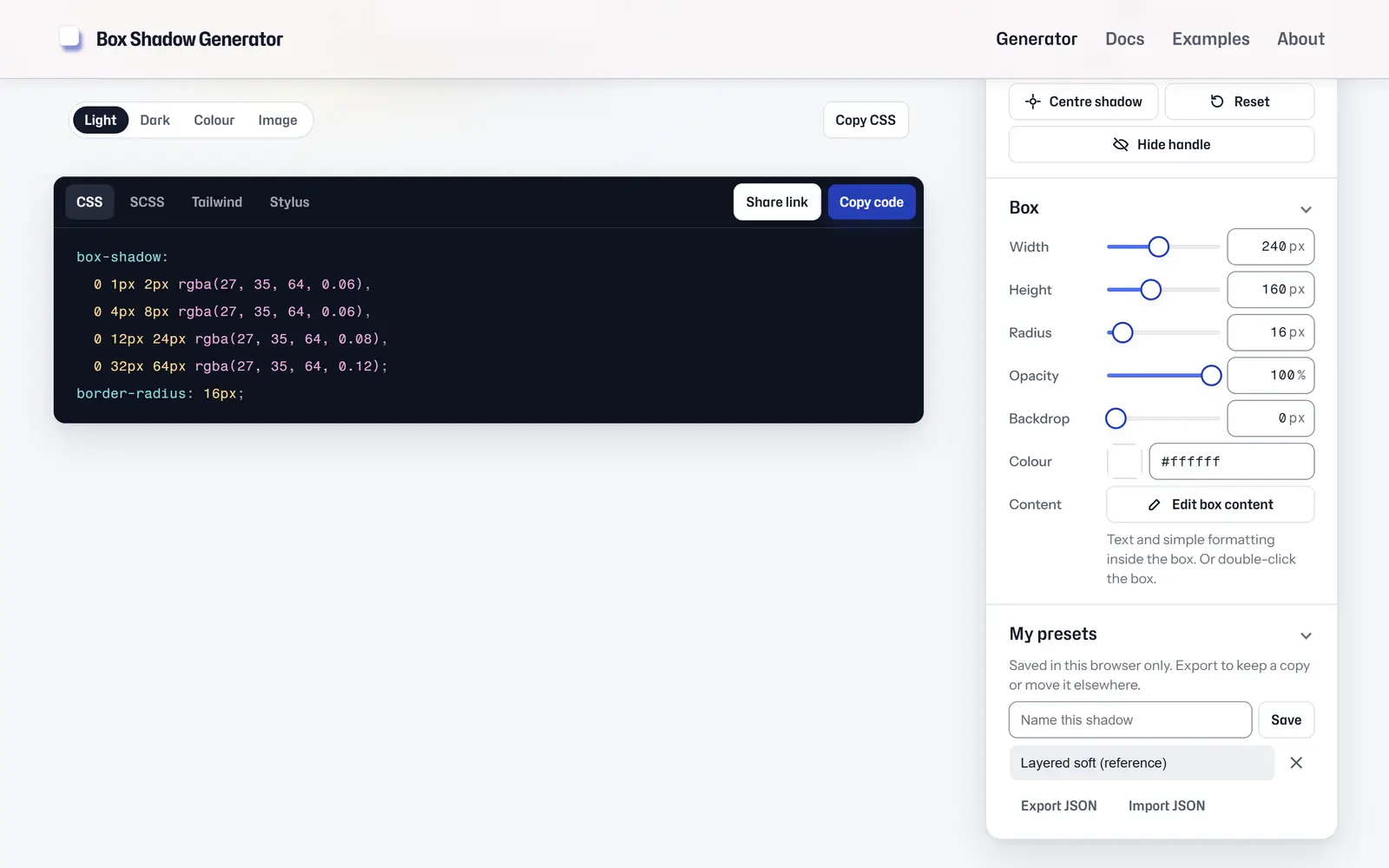Click the Save preset button

point(1286,720)
